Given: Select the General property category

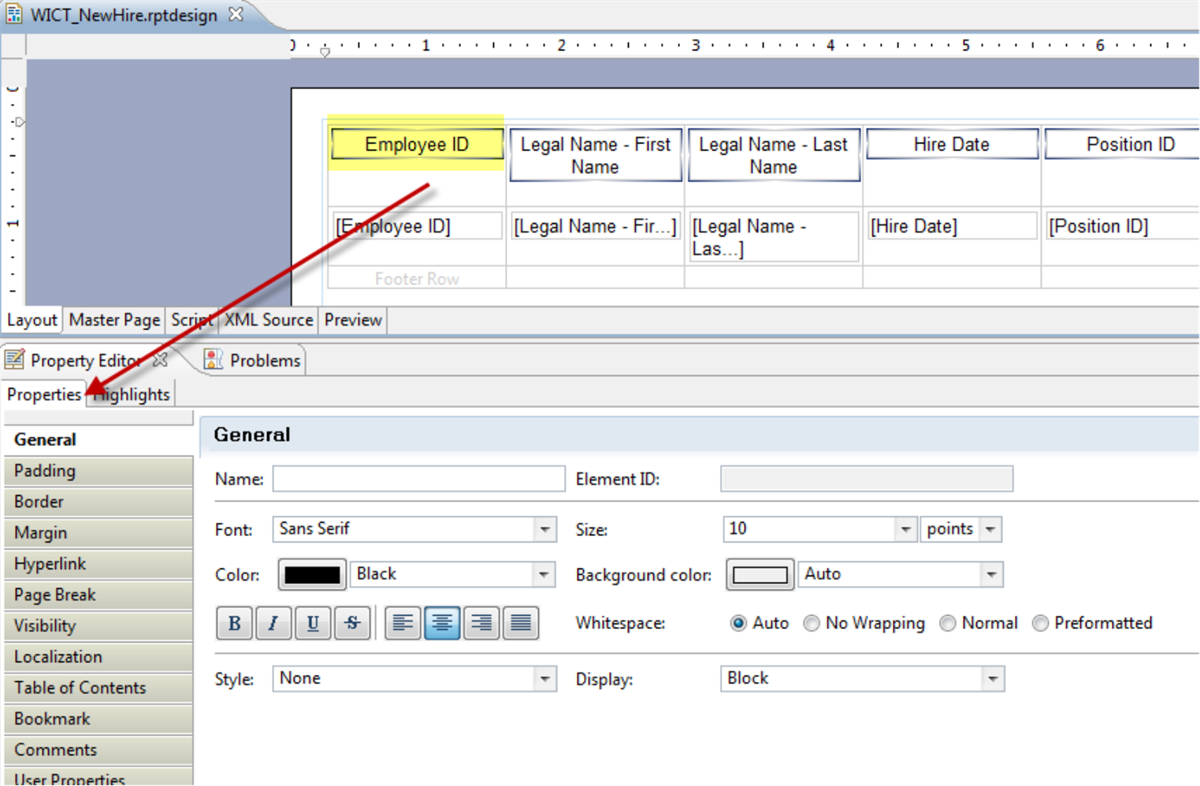Looking at the screenshot, I should 97,440.
